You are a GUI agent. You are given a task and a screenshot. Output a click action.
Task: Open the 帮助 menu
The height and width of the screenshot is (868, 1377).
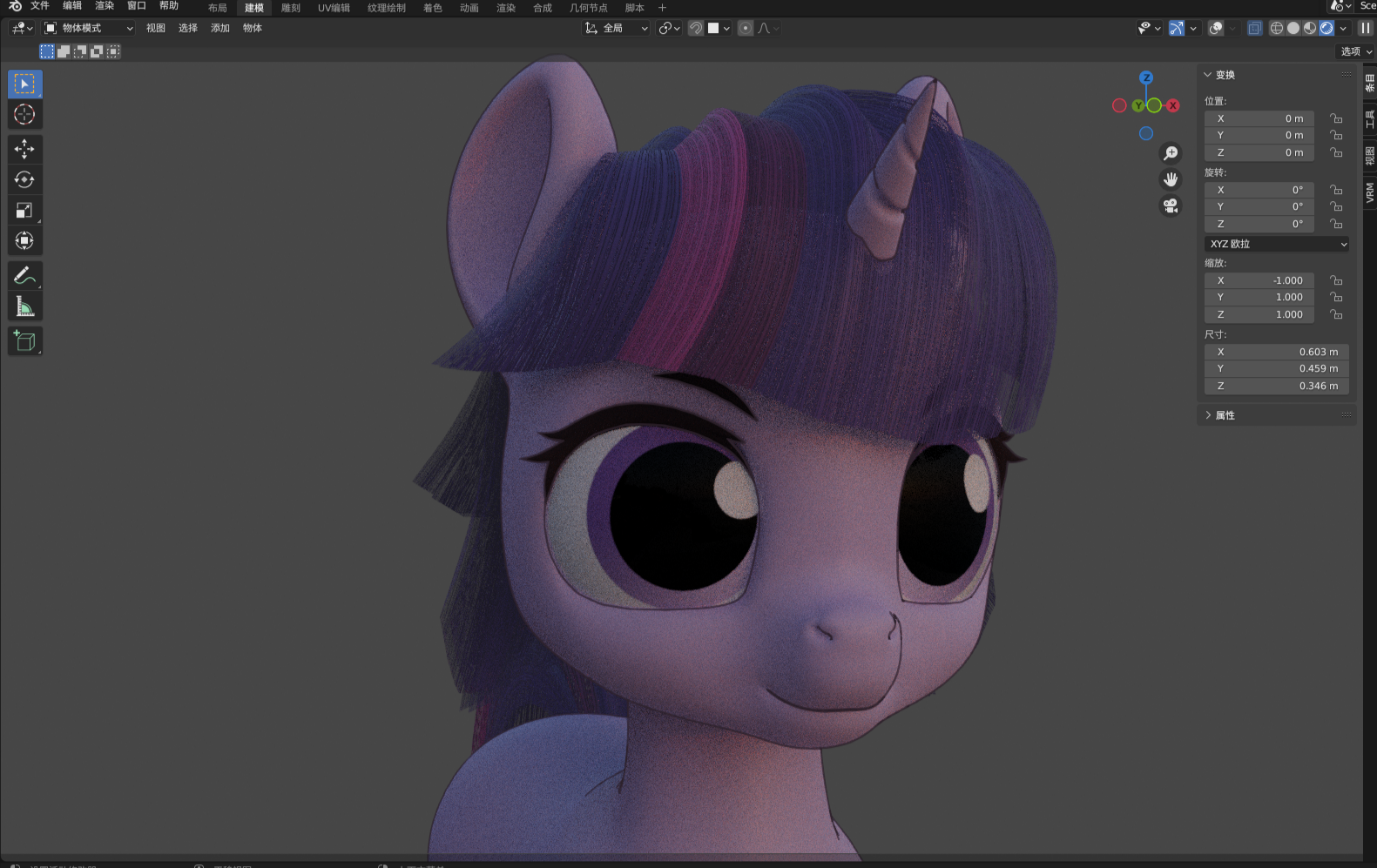[x=169, y=6]
